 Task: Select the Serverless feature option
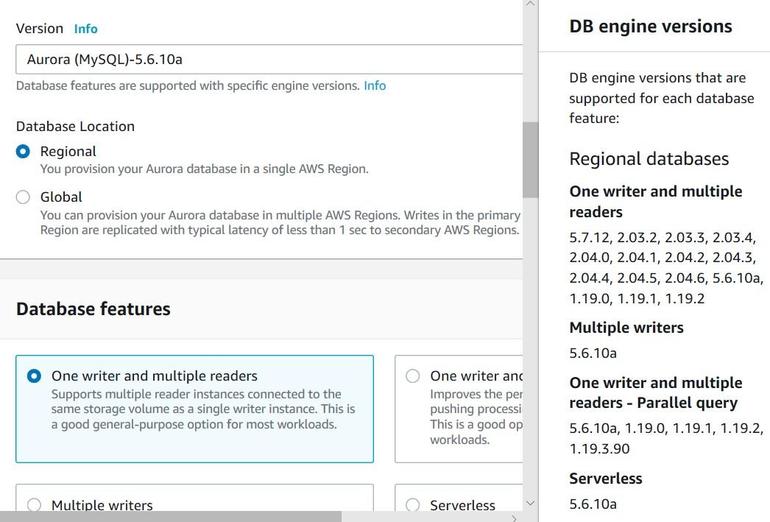[413, 505]
